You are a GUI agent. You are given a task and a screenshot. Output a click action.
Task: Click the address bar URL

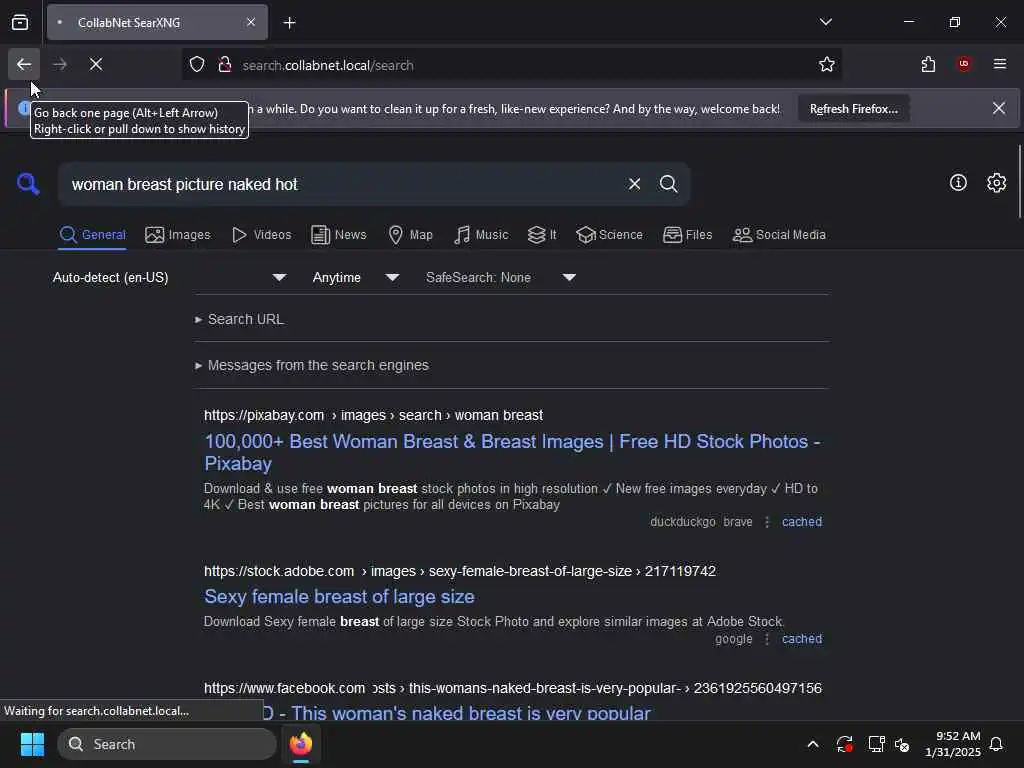[328, 65]
